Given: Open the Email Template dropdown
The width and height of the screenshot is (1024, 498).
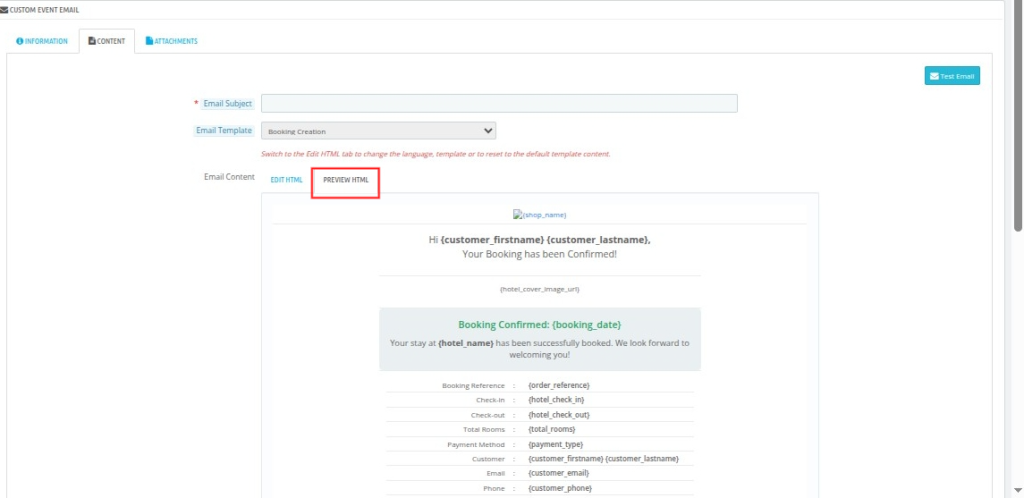Looking at the screenshot, I should click(x=378, y=131).
